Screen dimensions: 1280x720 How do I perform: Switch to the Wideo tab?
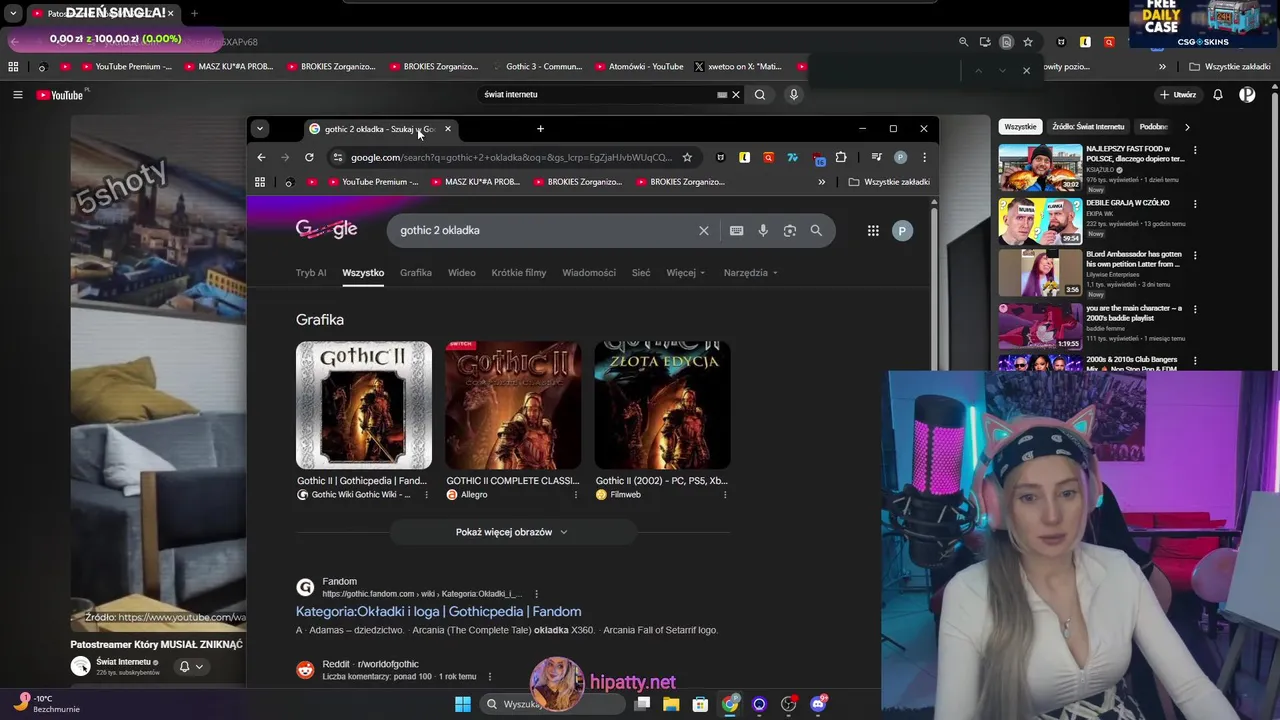coord(461,272)
